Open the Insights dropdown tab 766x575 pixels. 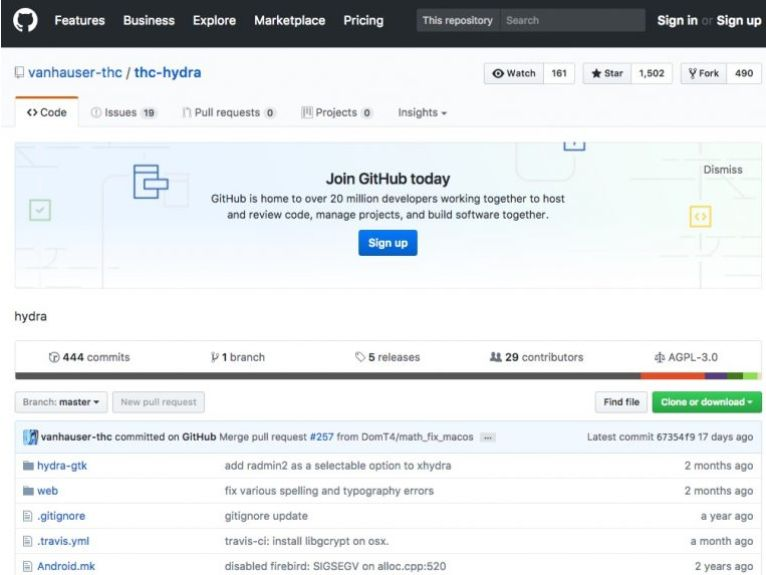tap(422, 113)
